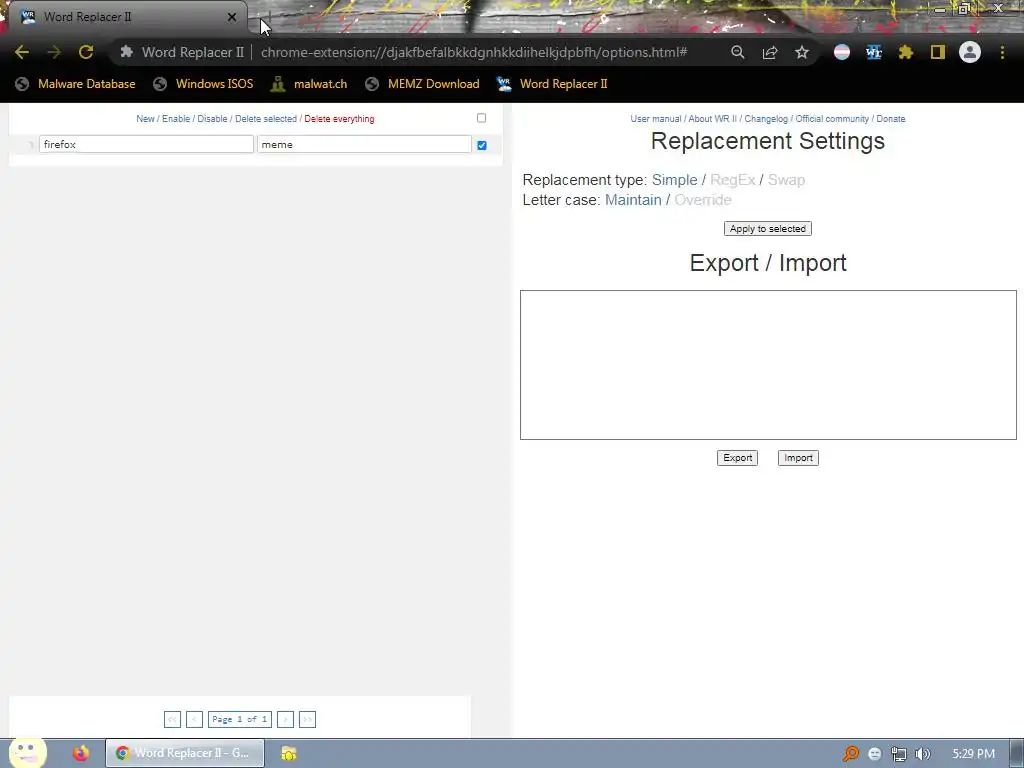
Task: Switch to Word Replacer II Chrome taskbar window
Action: point(185,753)
